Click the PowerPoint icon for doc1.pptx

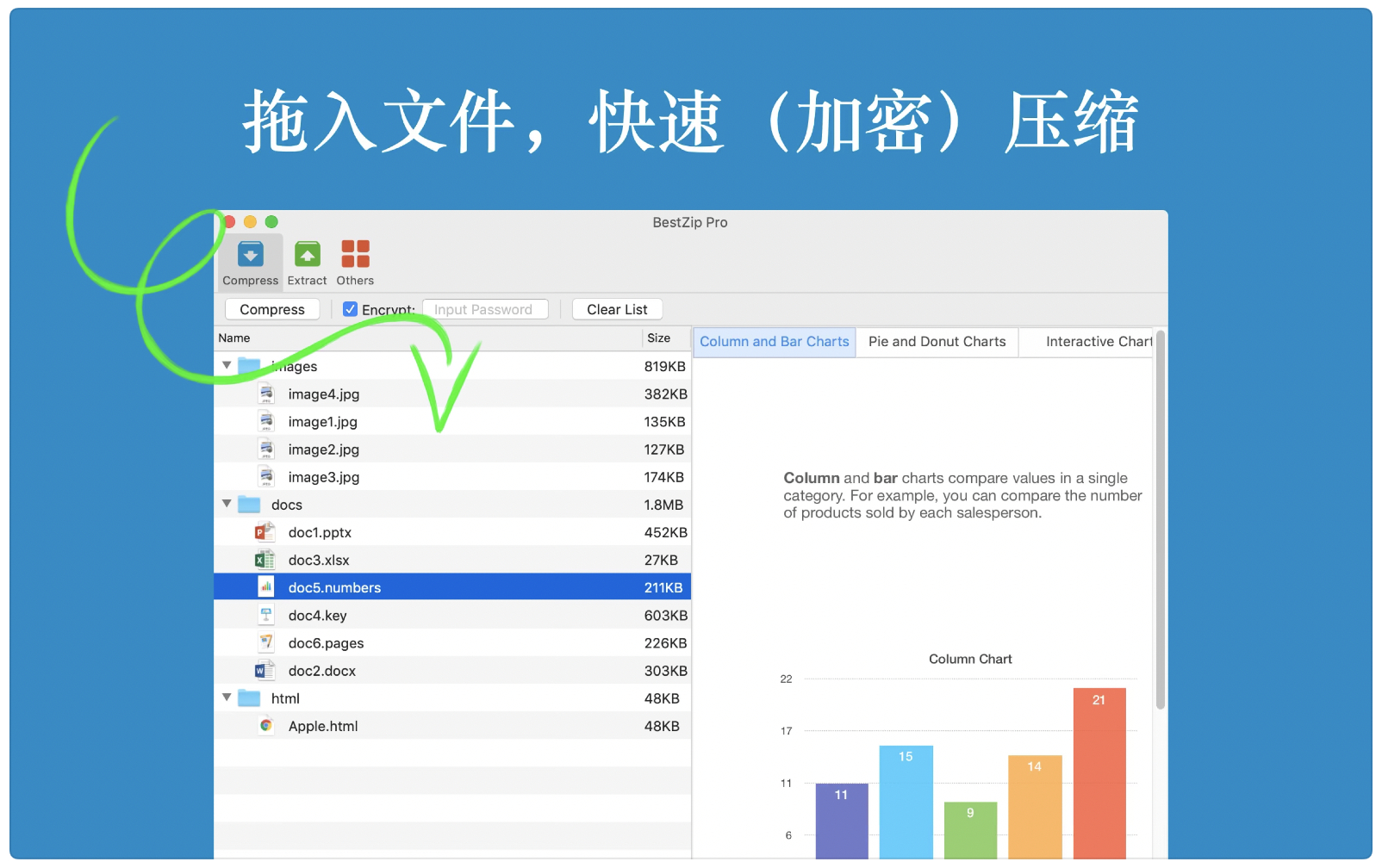click(x=265, y=532)
